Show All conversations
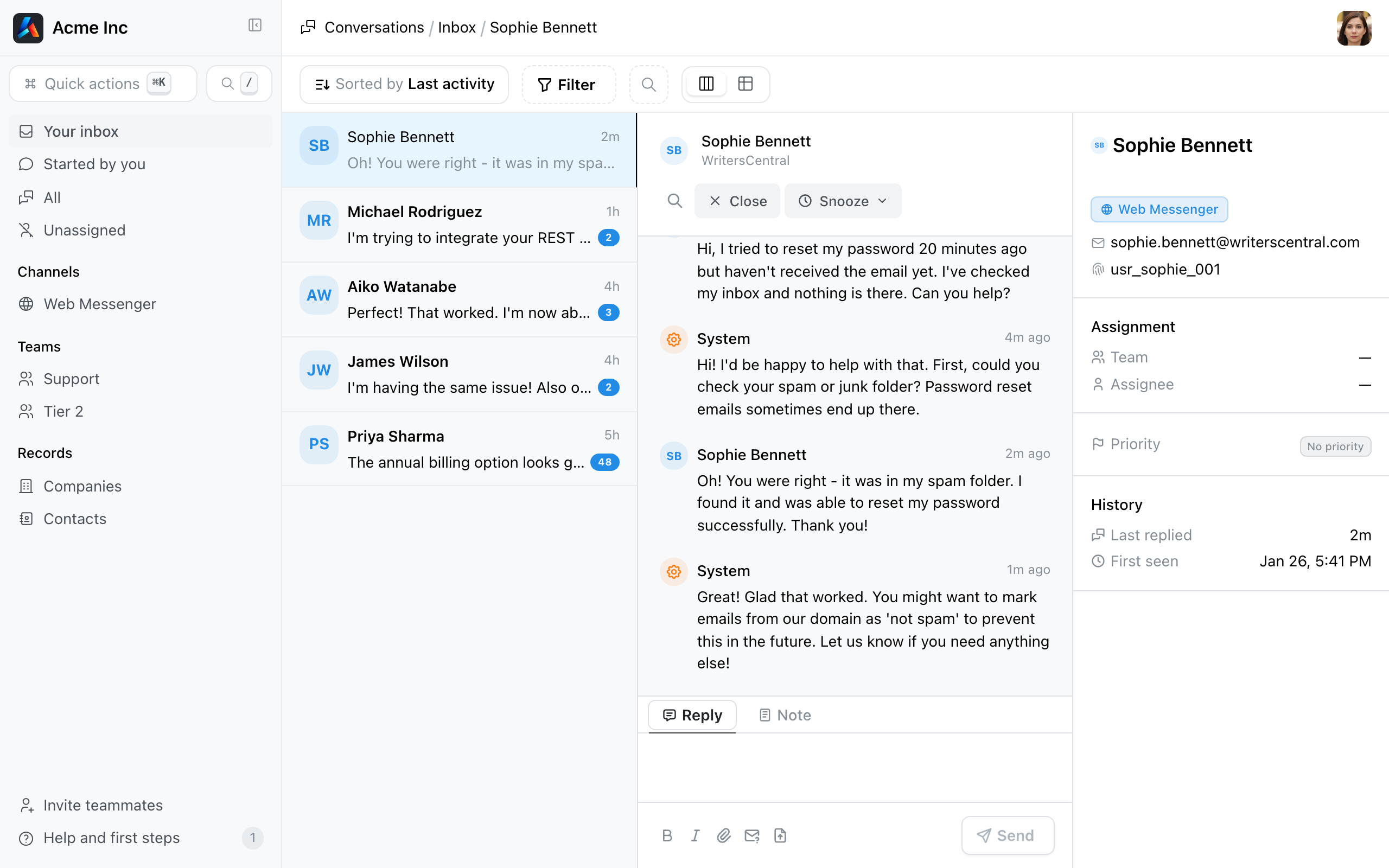 (x=141, y=197)
